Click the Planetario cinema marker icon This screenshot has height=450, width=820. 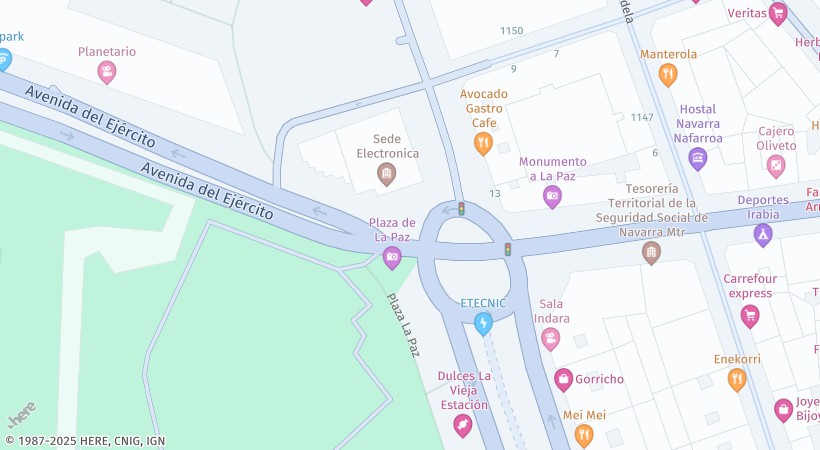(107, 72)
